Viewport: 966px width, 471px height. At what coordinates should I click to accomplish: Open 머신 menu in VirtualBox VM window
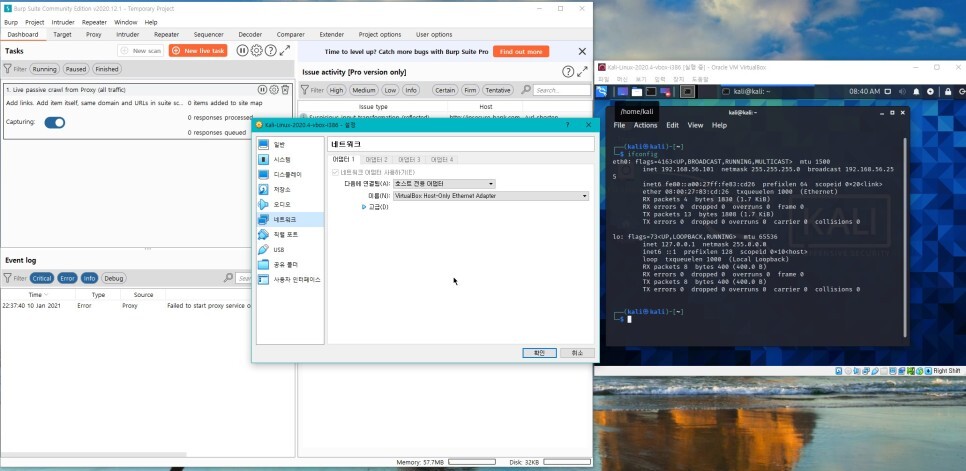point(623,79)
